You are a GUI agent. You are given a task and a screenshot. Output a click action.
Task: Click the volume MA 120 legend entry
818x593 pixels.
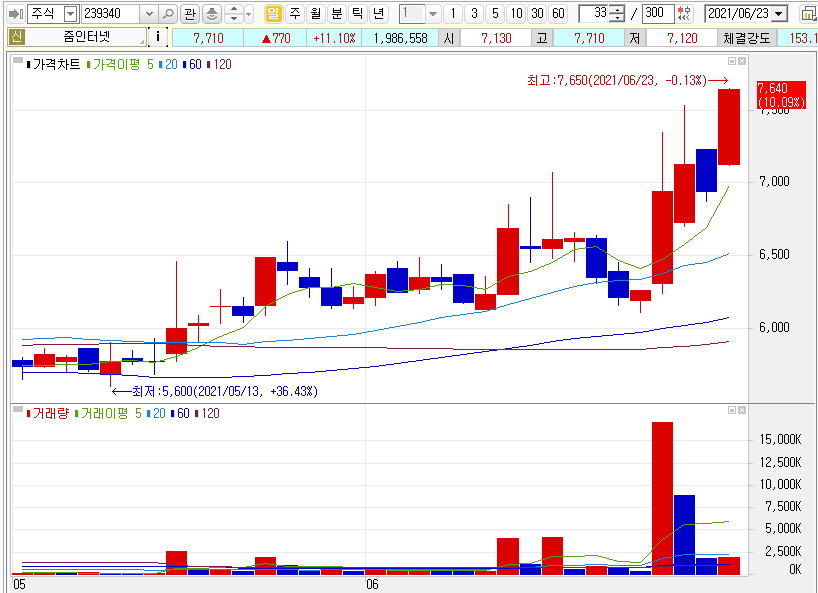click(x=207, y=414)
